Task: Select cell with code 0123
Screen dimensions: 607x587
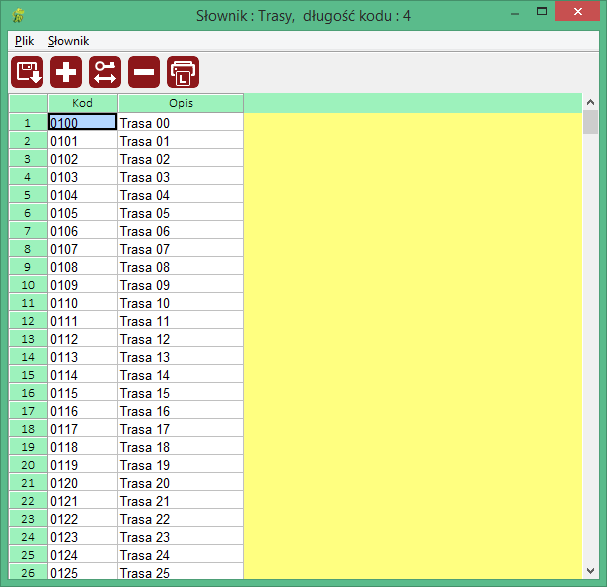Action: [x=82, y=537]
